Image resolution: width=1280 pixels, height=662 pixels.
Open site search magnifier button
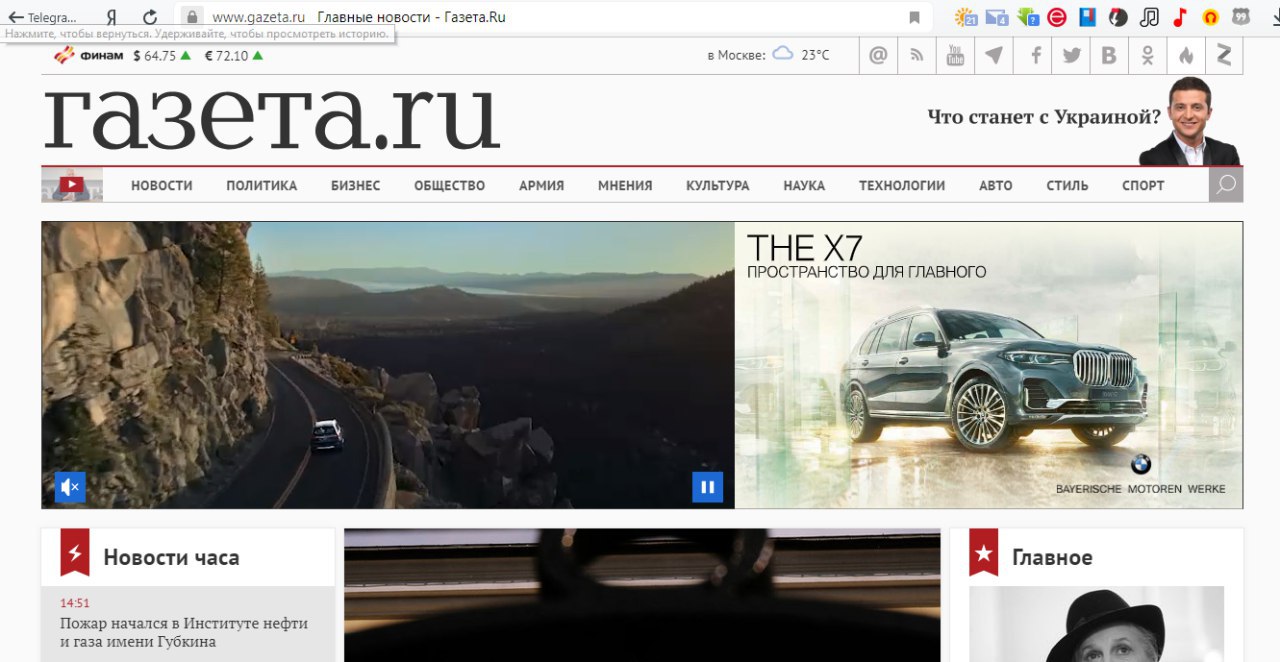[1226, 185]
